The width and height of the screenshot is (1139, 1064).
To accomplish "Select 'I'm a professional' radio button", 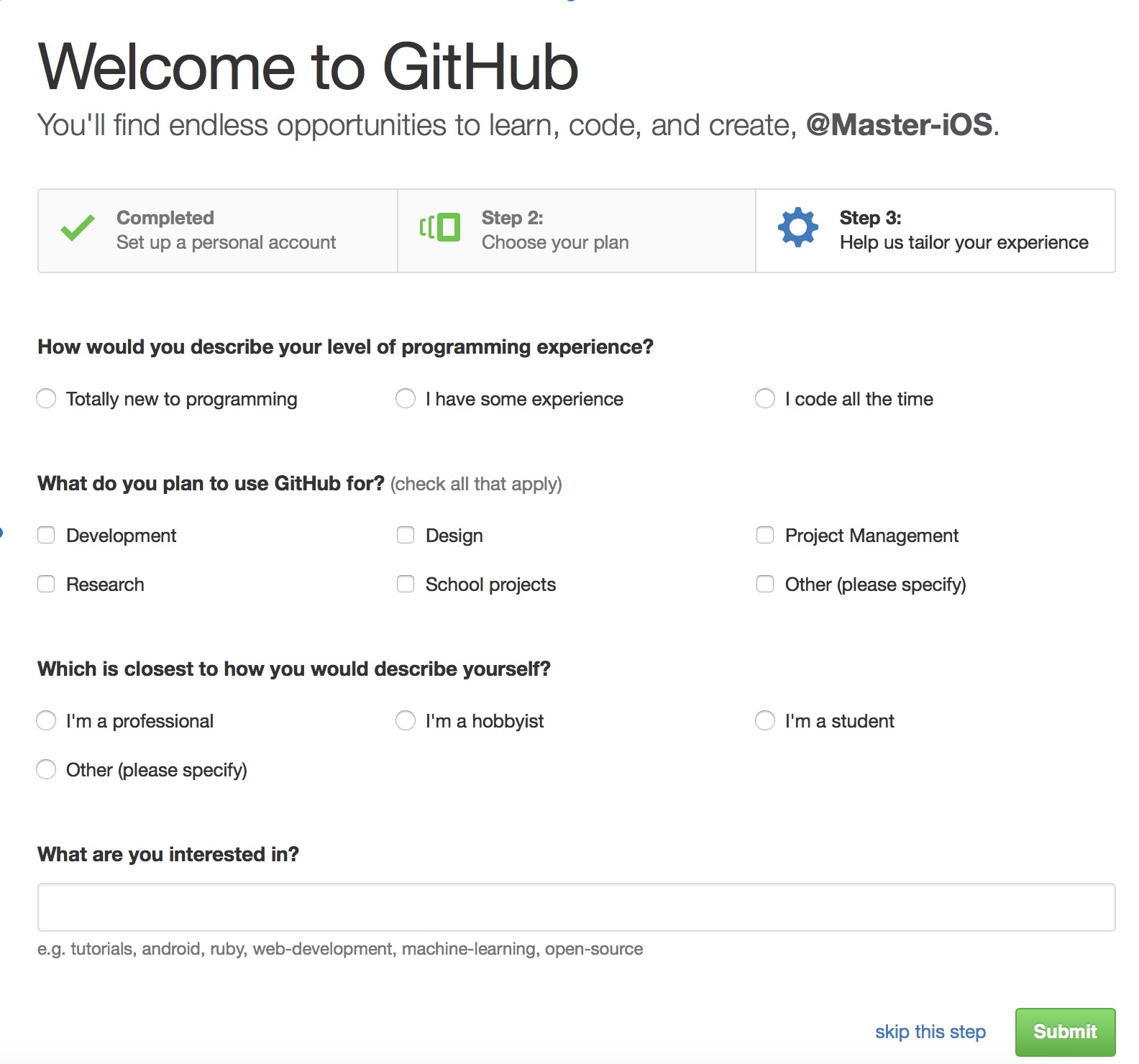I will tap(46, 720).
